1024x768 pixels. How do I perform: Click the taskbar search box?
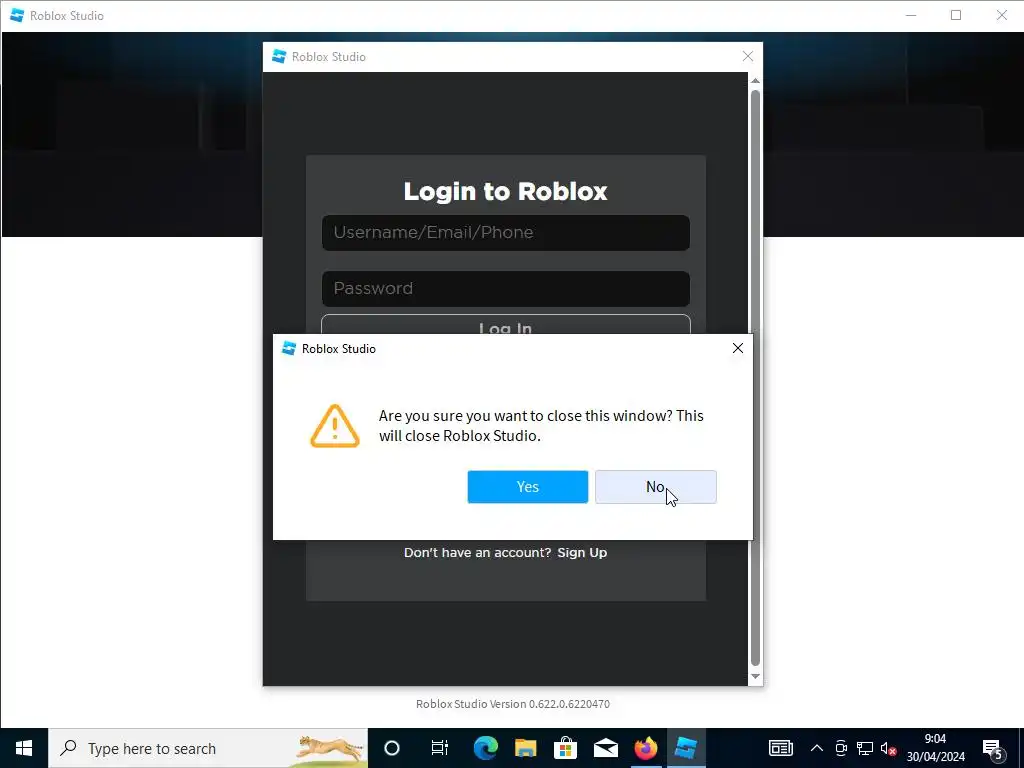[x=208, y=748]
